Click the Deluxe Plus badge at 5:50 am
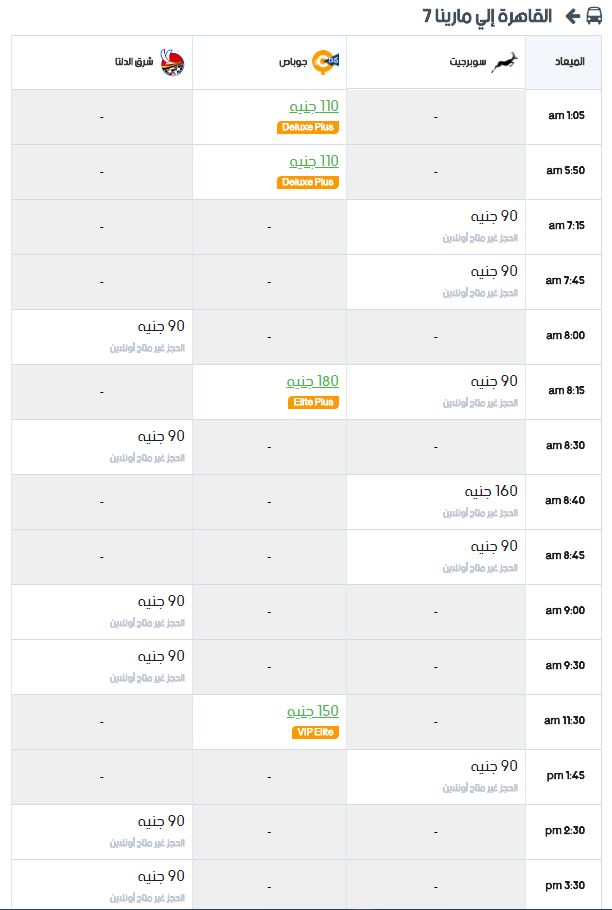The width and height of the screenshot is (612, 910). click(x=307, y=182)
